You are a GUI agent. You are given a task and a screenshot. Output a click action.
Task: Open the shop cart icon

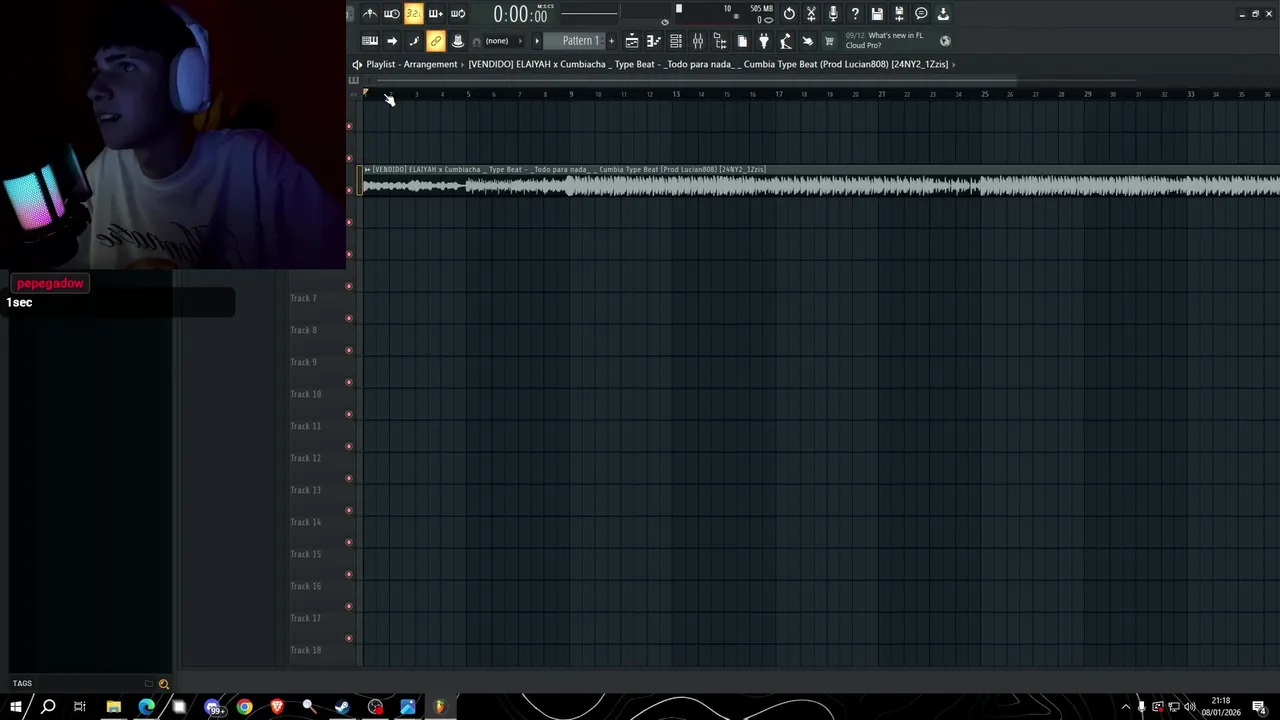coord(829,41)
